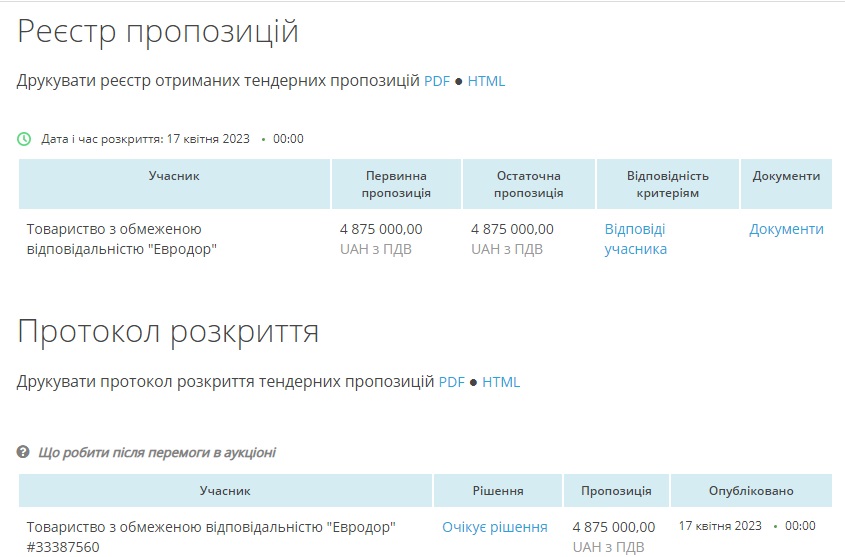
Task: Click initial proposal value 4 875 000,00
Action: [381, 229]
